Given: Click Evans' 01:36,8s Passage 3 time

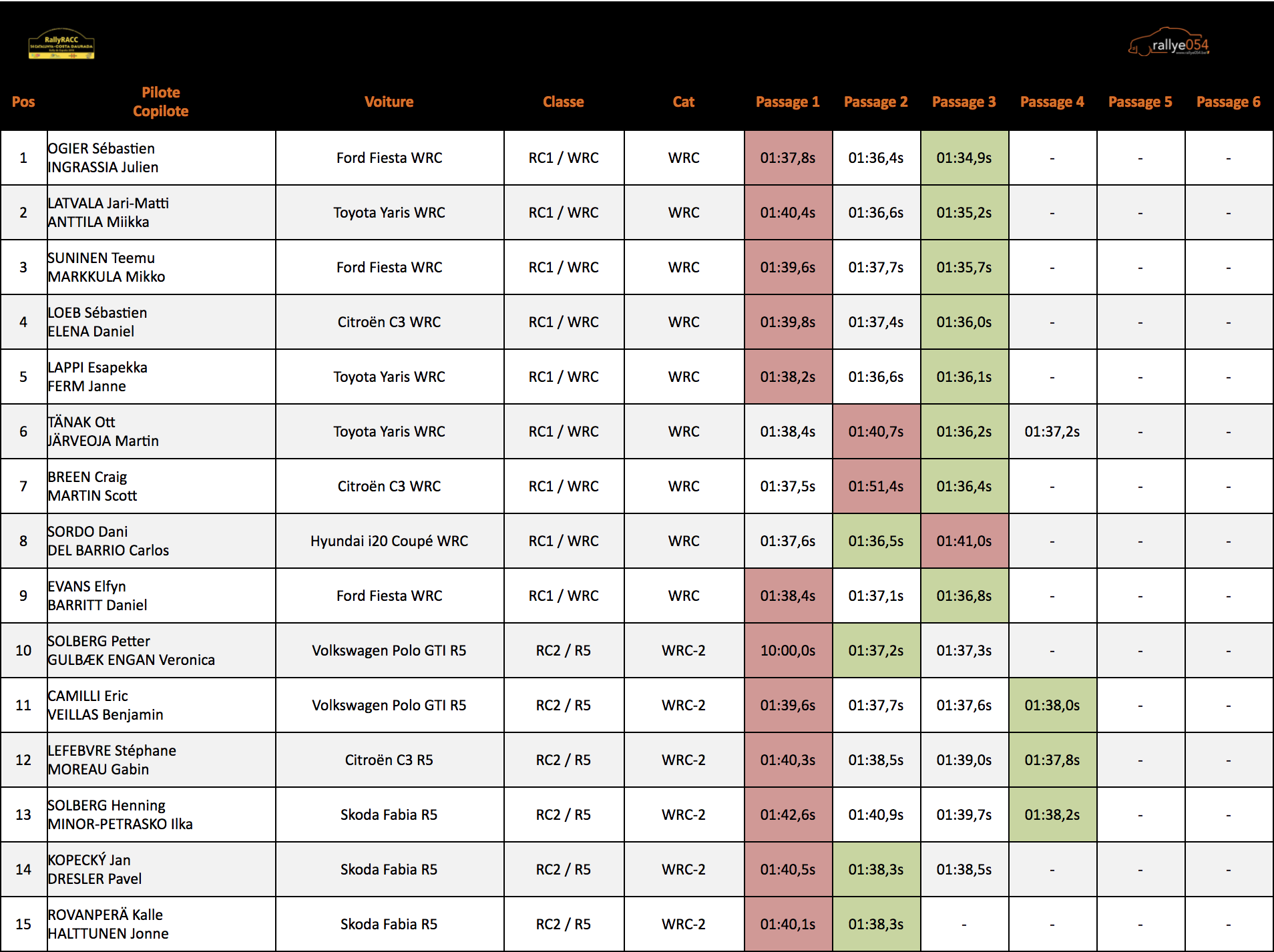Looking at the screenshot, I should coord(964,596).
